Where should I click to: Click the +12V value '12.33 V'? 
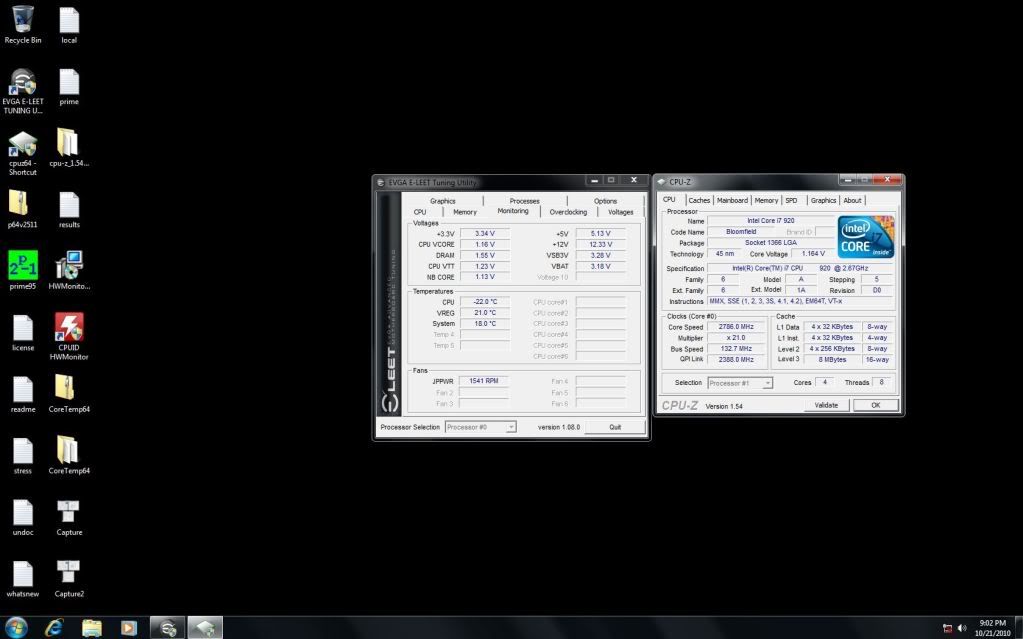coord(600,244)
